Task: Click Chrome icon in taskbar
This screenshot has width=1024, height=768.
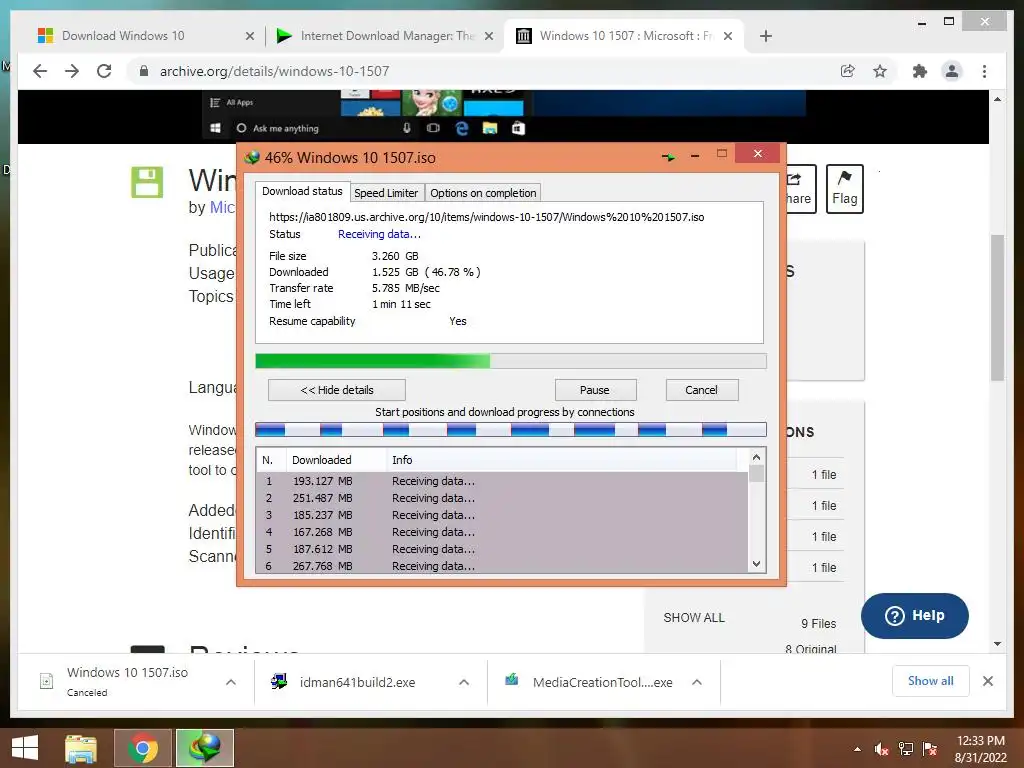Action: (x=143, y=748)
